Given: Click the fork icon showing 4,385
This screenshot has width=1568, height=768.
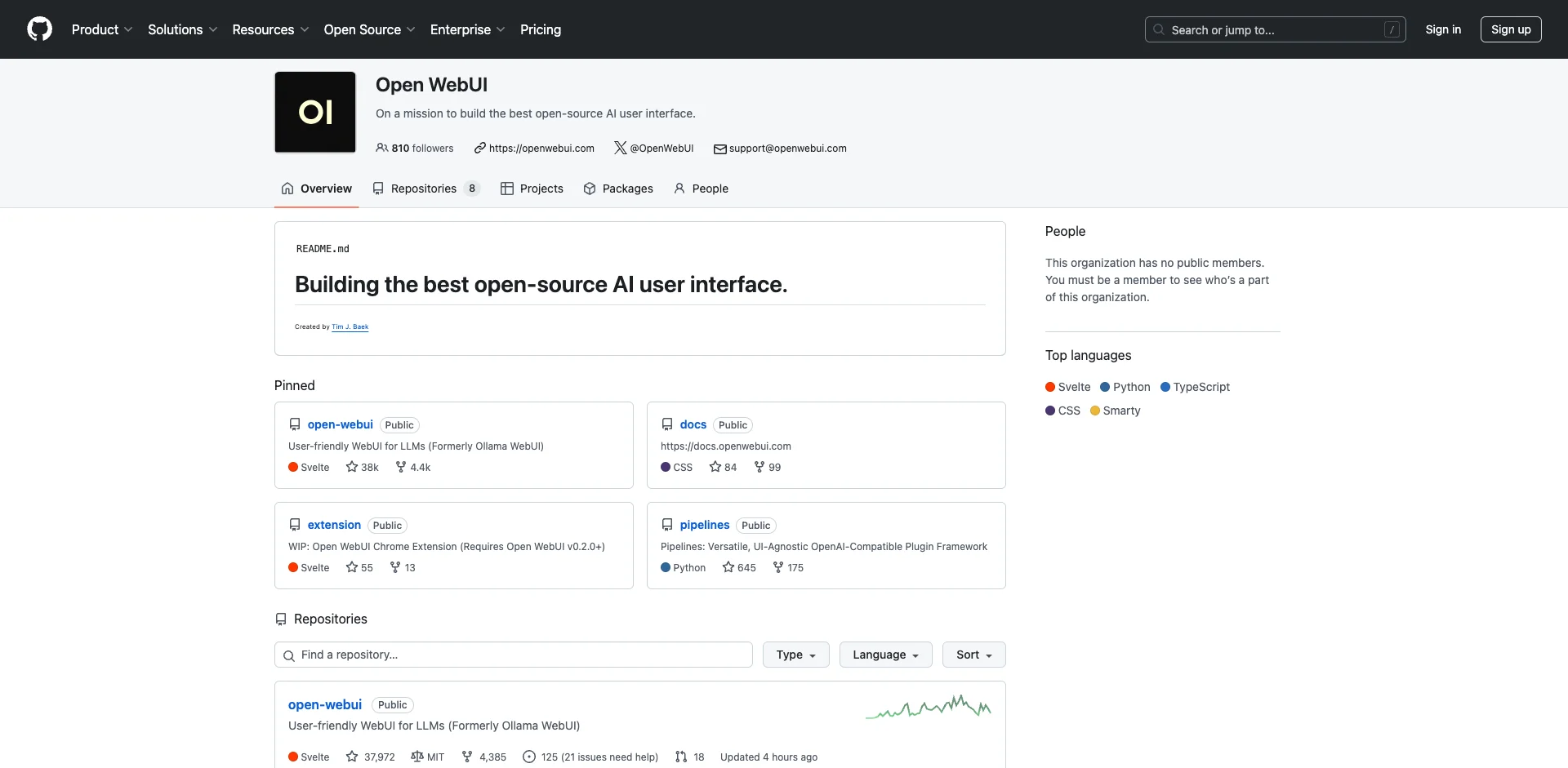Looking at the screenshot, I should point(467,757).
